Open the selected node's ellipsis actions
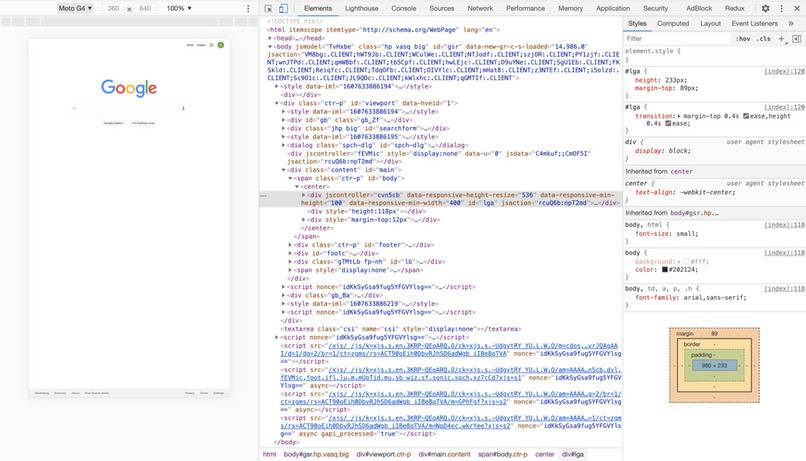This screenshot has width=806, height=461. click(x=263, y=196)
